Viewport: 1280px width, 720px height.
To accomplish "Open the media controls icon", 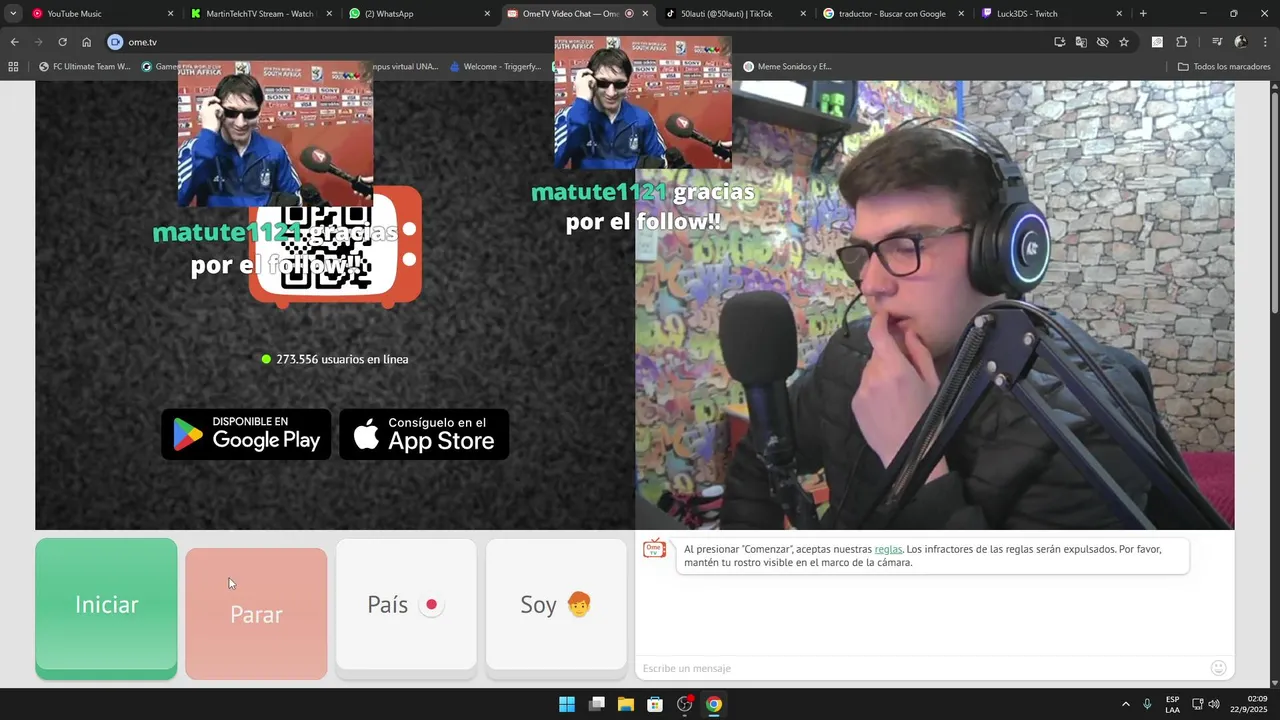I will tap(1217, 42).
